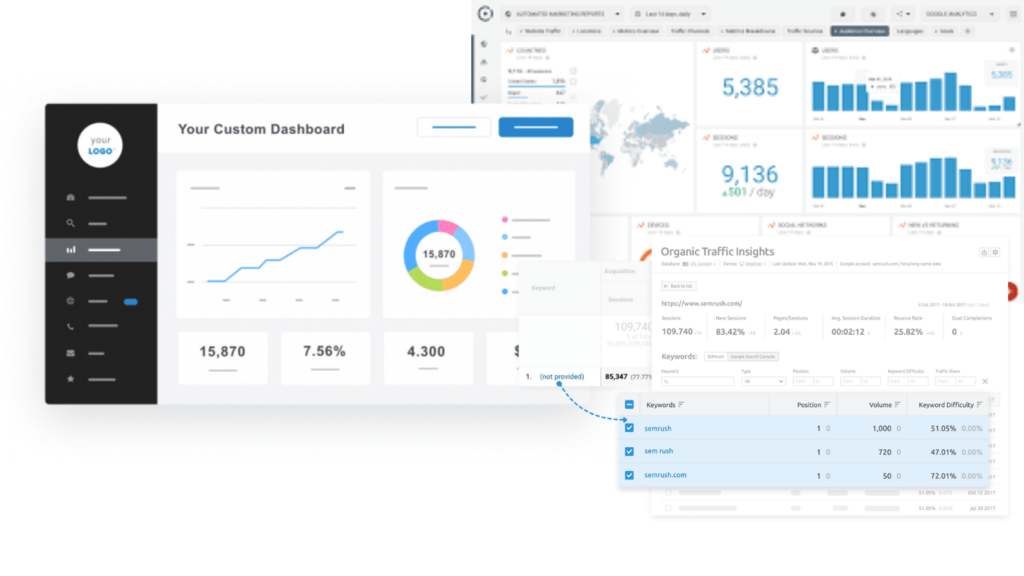
Task: Click the Back to list button
Action: (679, 286)
